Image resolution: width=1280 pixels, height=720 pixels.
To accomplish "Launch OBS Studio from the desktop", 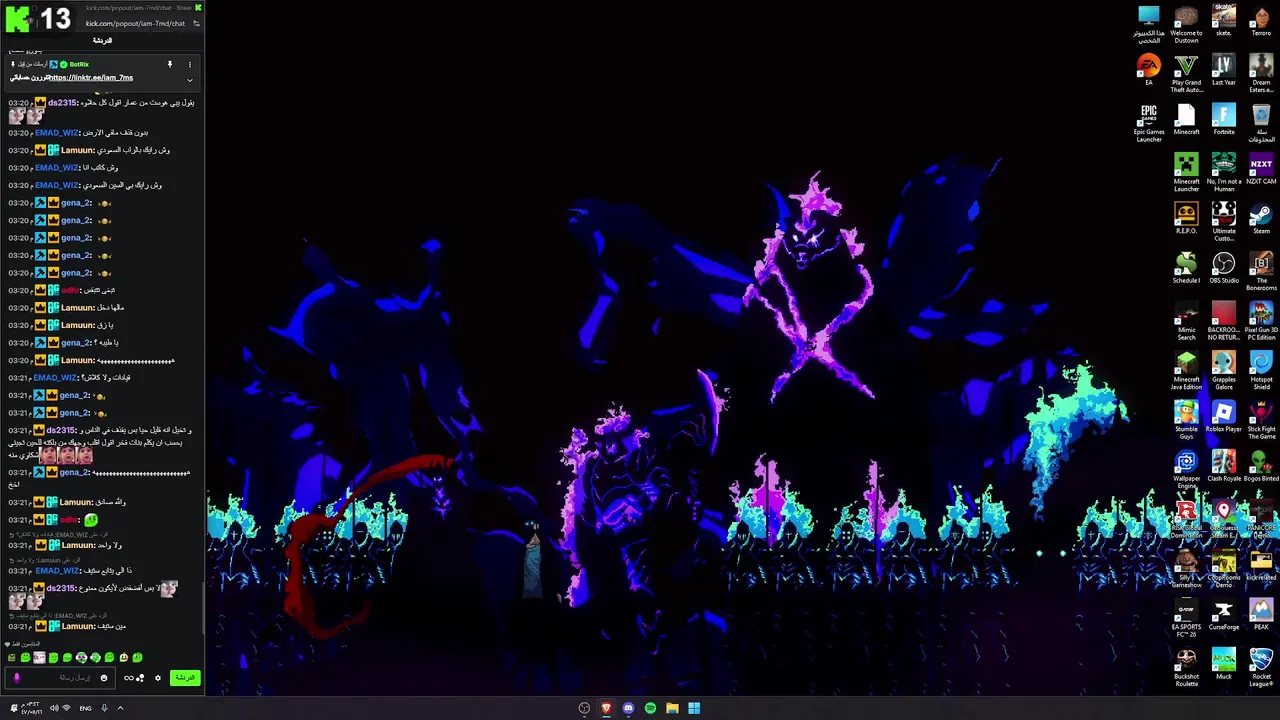I will click(x=1224, y=267).
